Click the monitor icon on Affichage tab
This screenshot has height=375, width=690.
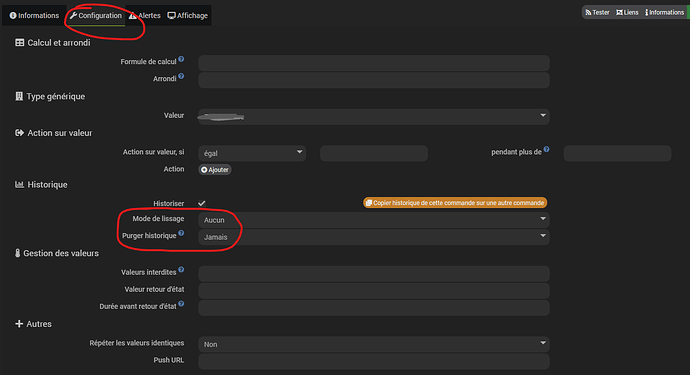tap(172, 15)
